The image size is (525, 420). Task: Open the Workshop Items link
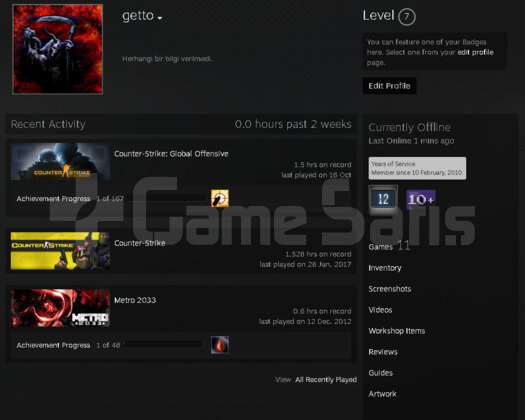397,331
